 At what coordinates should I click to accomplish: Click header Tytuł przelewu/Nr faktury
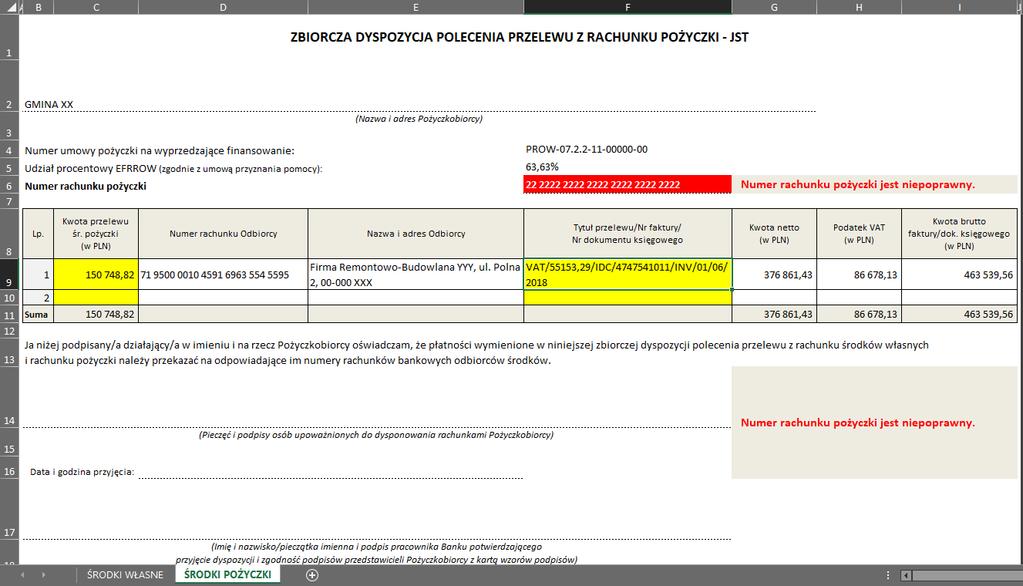pyautogui.click(x=628, y=234)
